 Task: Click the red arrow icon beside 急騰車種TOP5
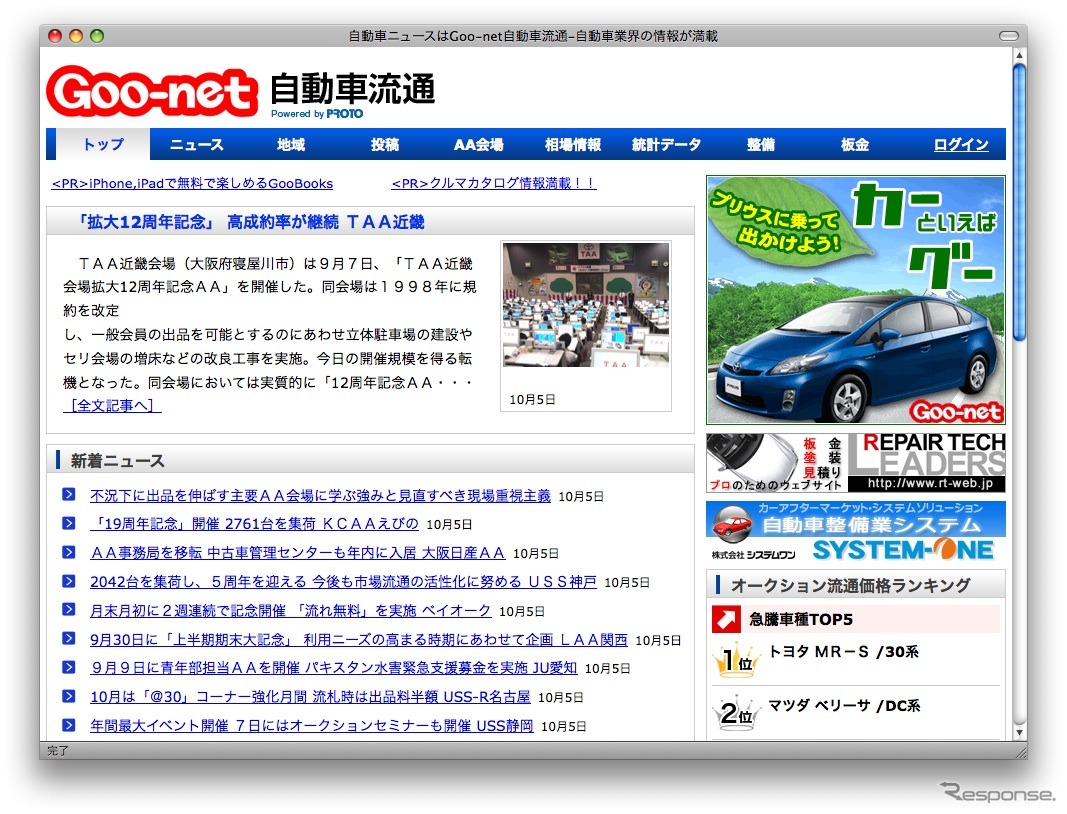725,620
